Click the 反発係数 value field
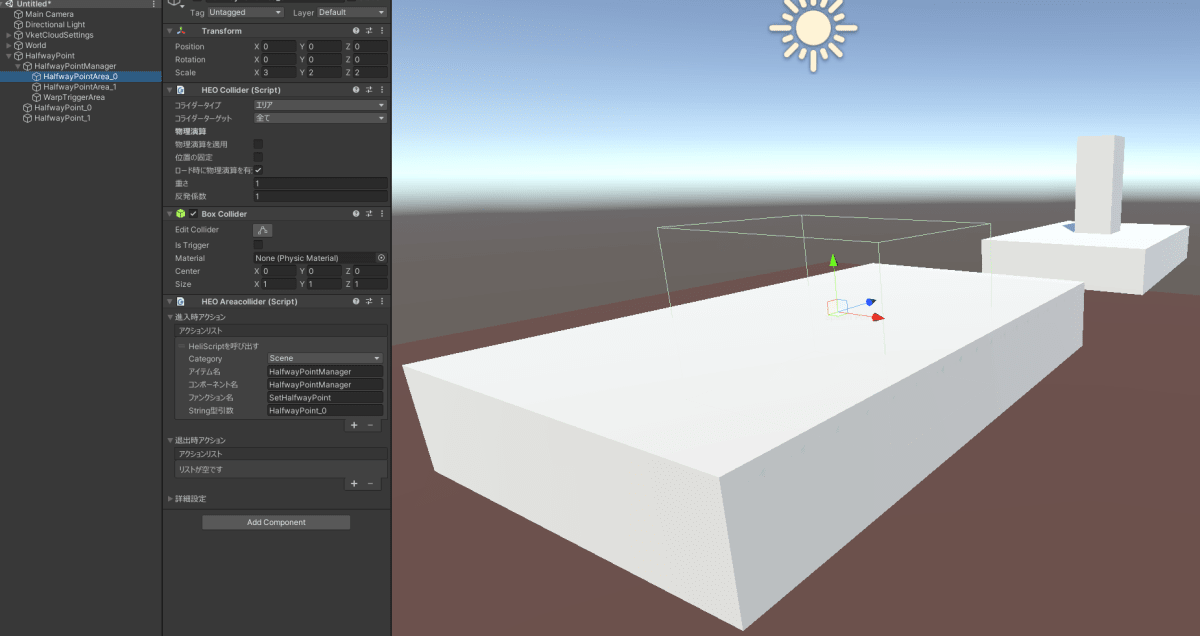The image size is (1200, 636). (x=320, y=197)
